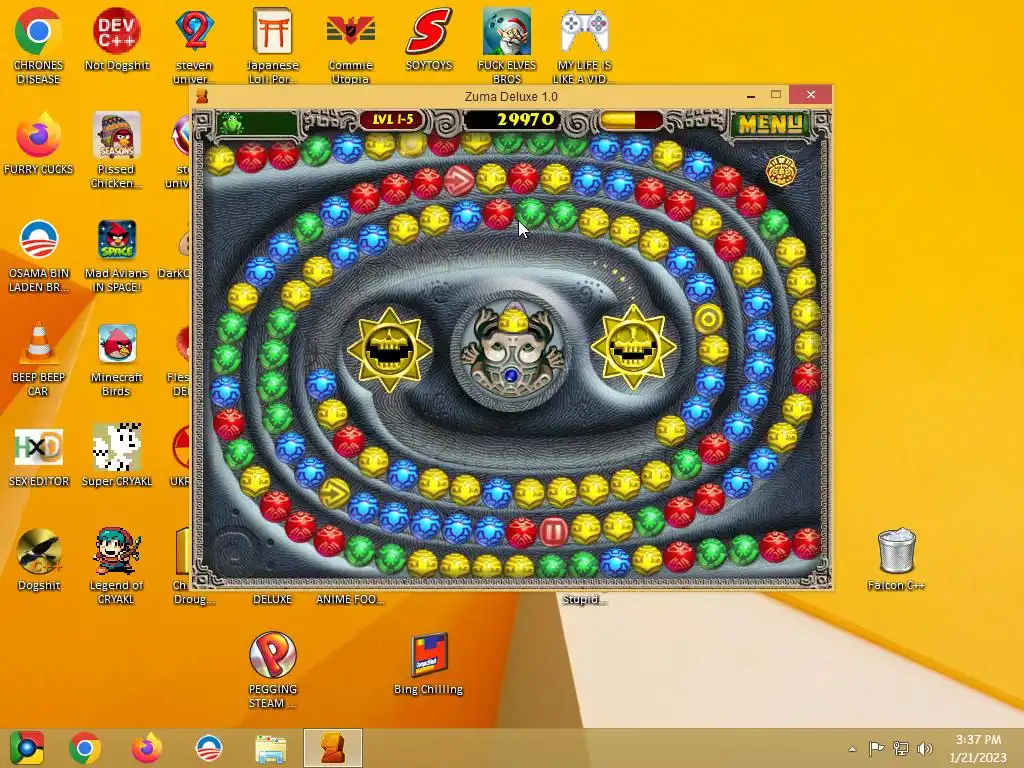Screen dimensions: 1024x768
Task: Open the Pissed Chicken Seasons icon
Action: [x=116, y=150]
